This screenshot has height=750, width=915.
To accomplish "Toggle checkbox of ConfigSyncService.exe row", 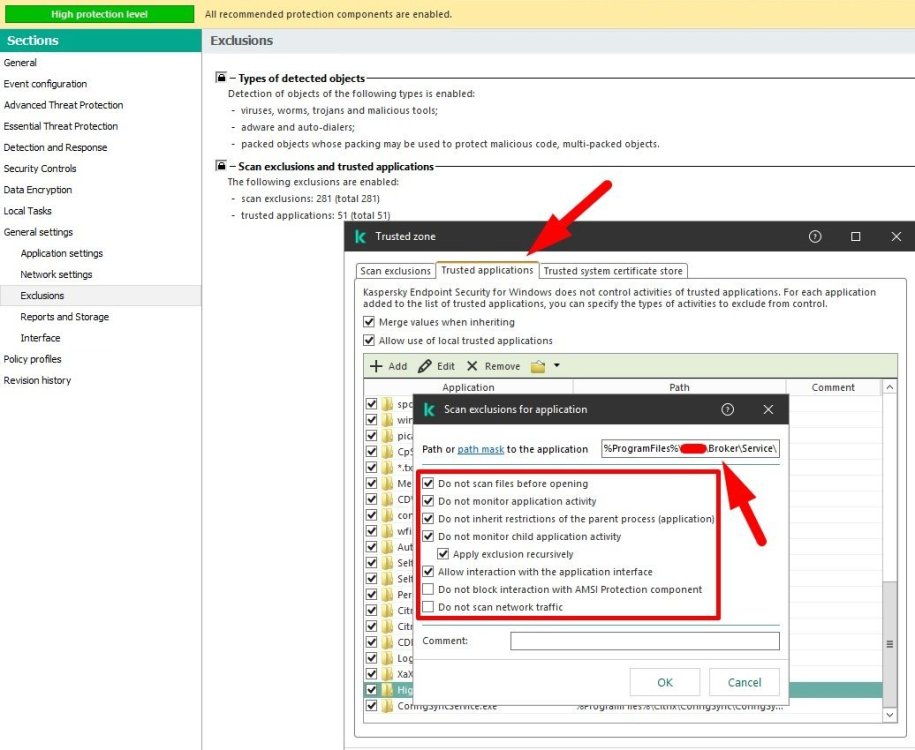I will pyautogui.click(x=371, y=706).
